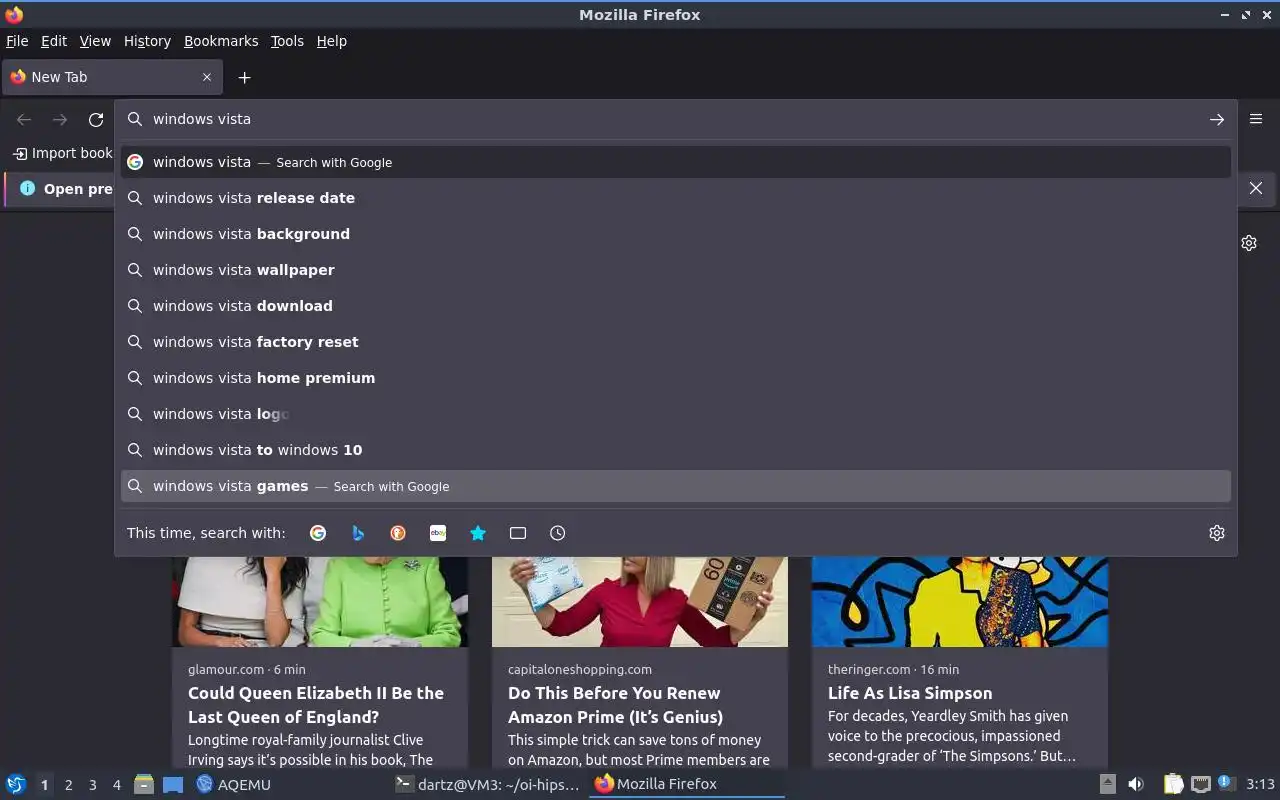
Task: Click the Import bookmarks toolbar item
Action: point(62,153)
